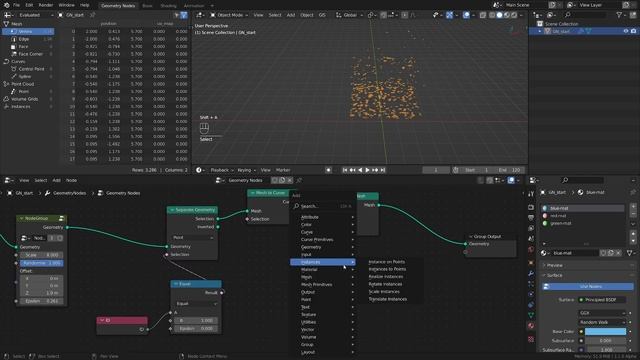Open the Equal operation dropdown on compare node
This screenshot has width=640, height=360.
(x=195, y=304)
